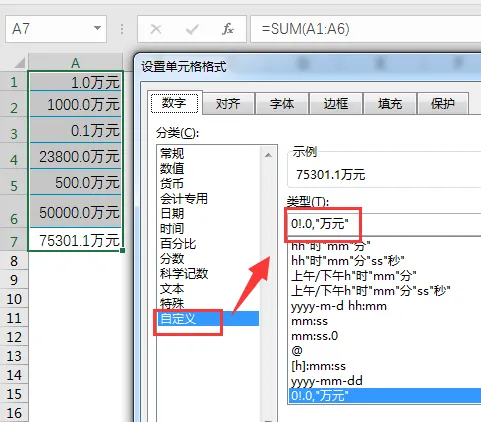Switch to the 对齐 tab
This screenshot has height=422, width=481.
[x=228, y=104]
